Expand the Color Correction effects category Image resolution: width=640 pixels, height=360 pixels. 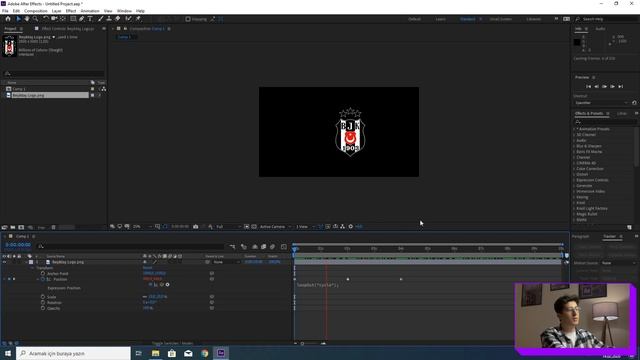(x=574, y=169)
